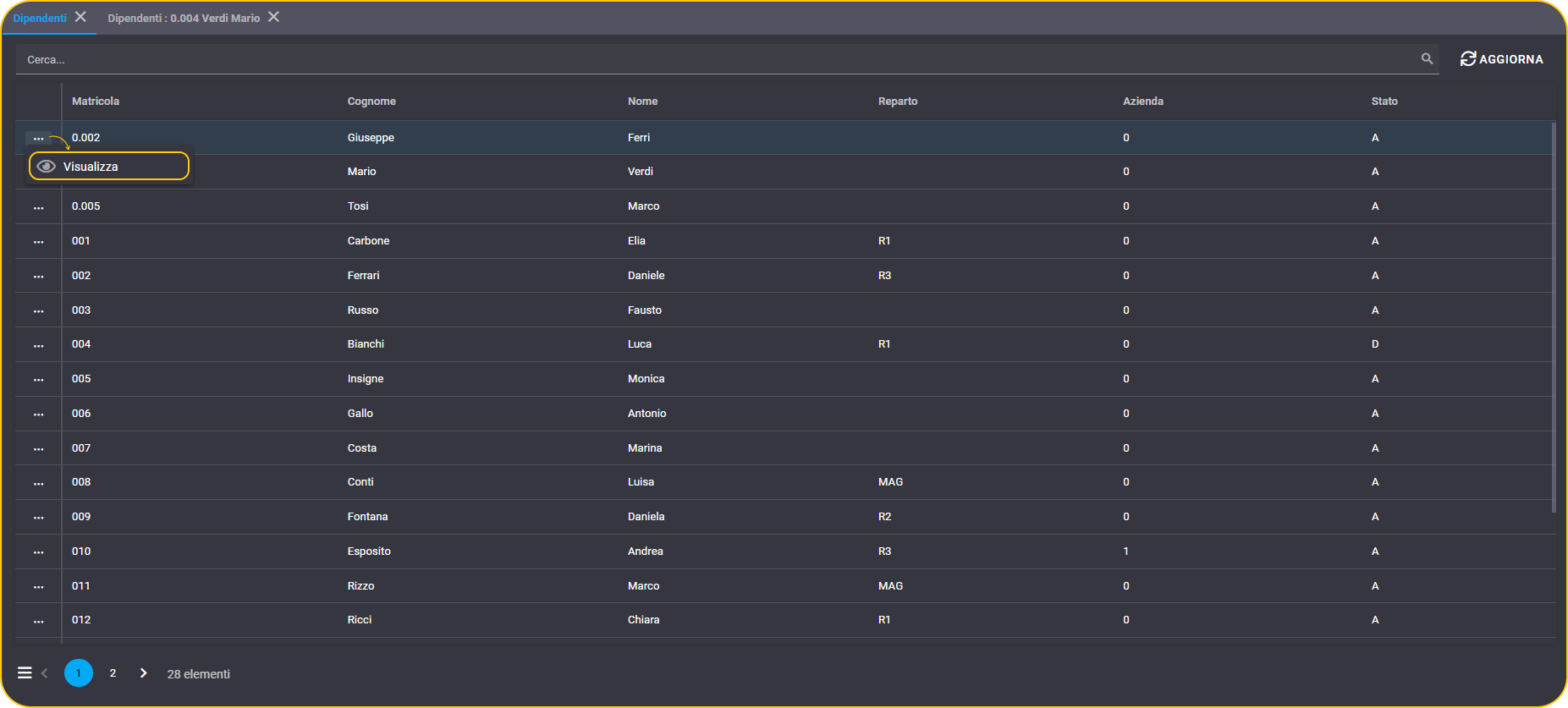Sort by Stato column header
This screenshot has width=1568, height=708.
pyautogui.click(x=1384, y=102)
